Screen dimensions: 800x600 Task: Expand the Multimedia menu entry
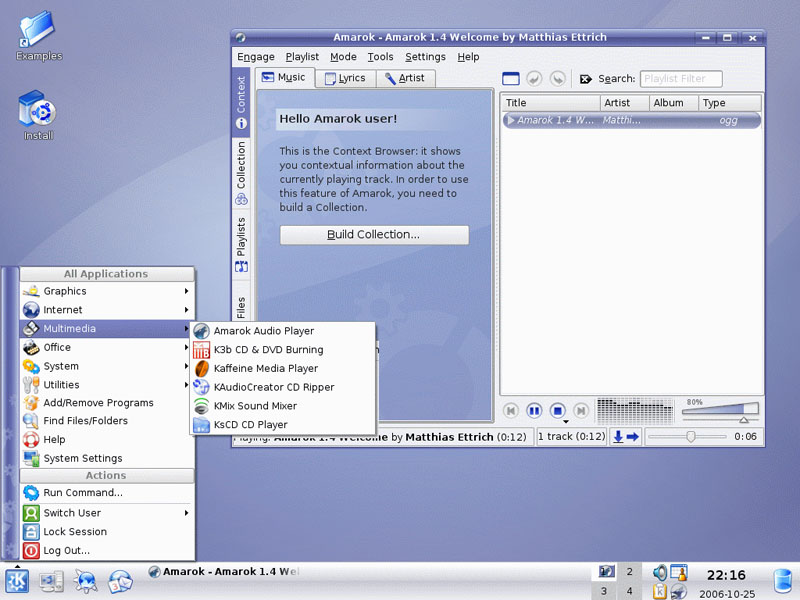click(107, 329)
